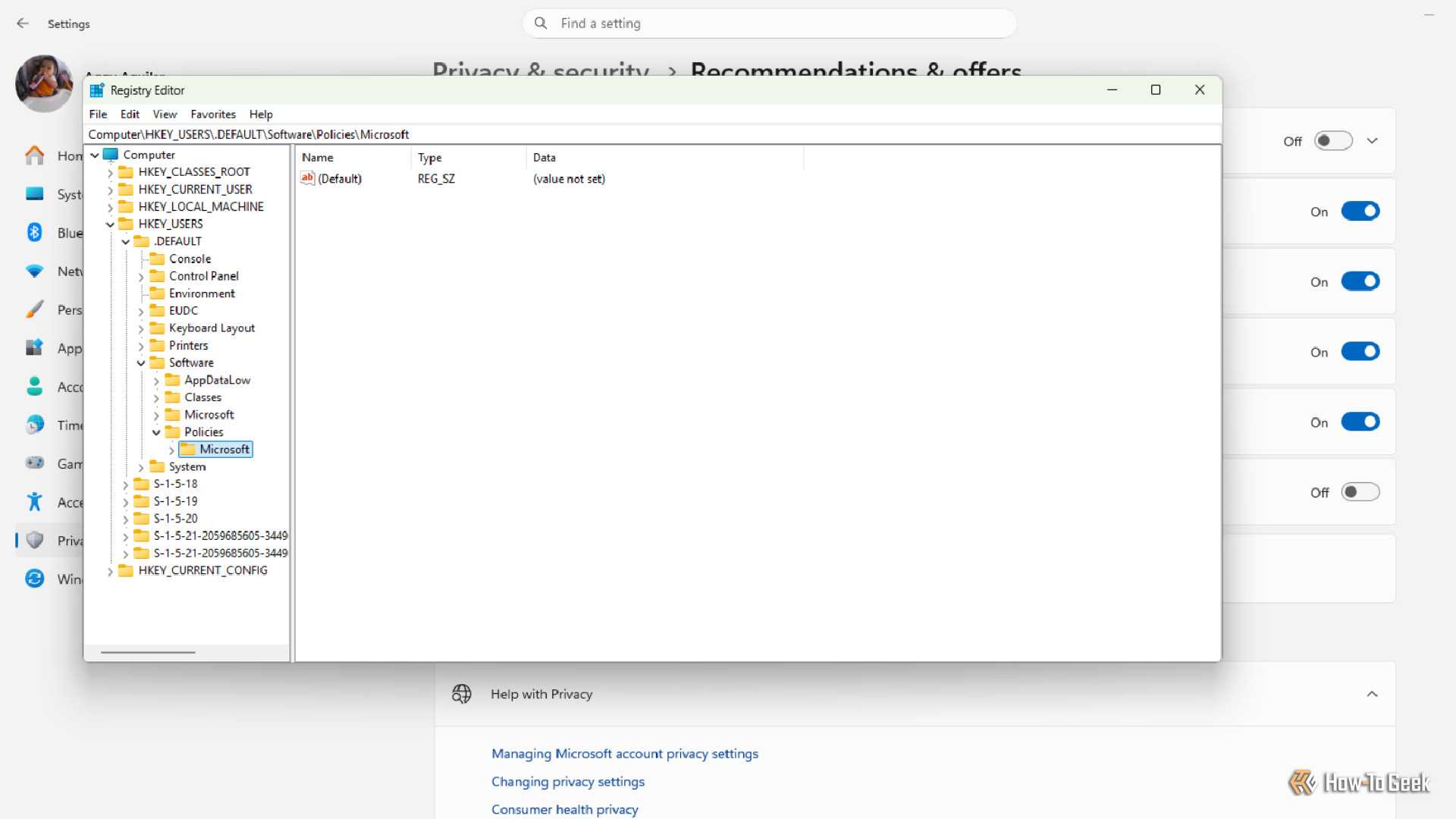
Task: Open Changing privacy settings link
Action: pos(568,782)
